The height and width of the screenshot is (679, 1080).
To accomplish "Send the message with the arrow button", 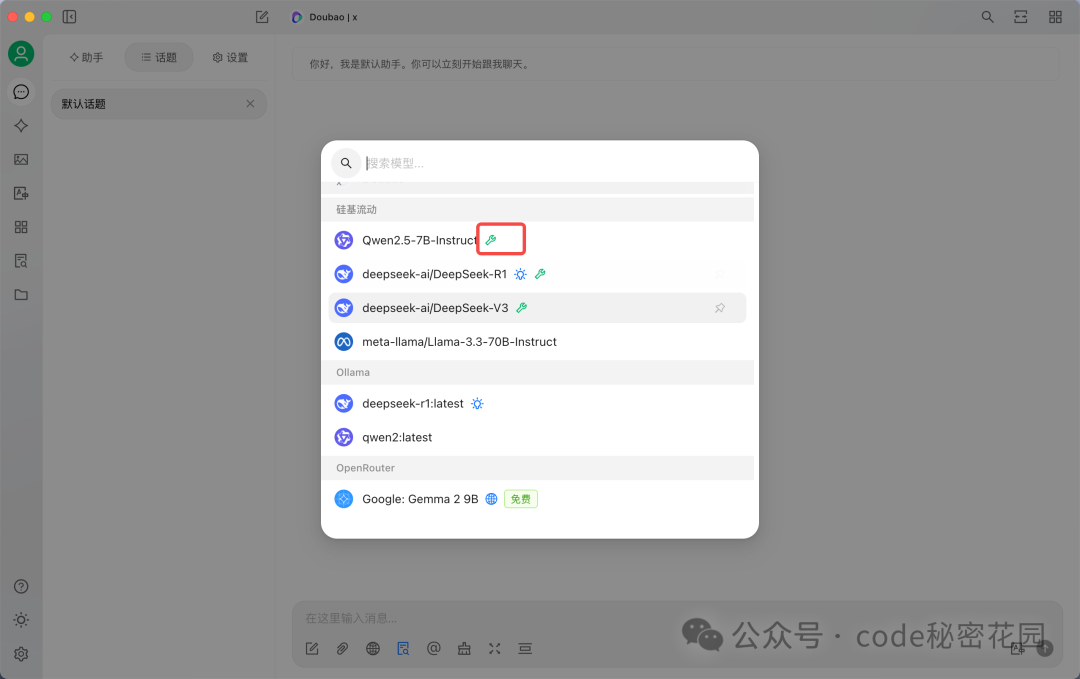I will point(1044,648).
